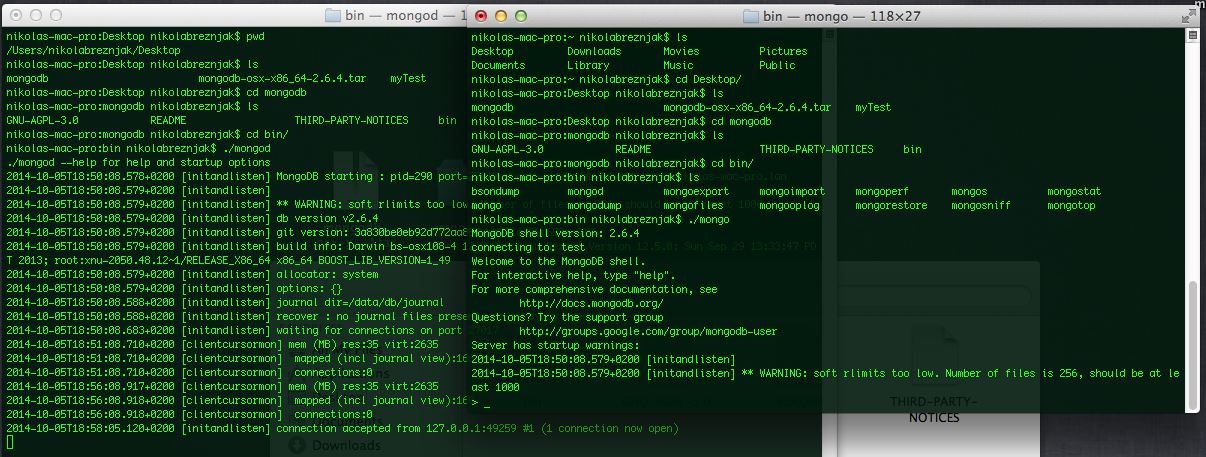Click the green cursor block in the mongod window
Image resolution: width=1206 pixels, height=457 pixels.
pos(10,441)
